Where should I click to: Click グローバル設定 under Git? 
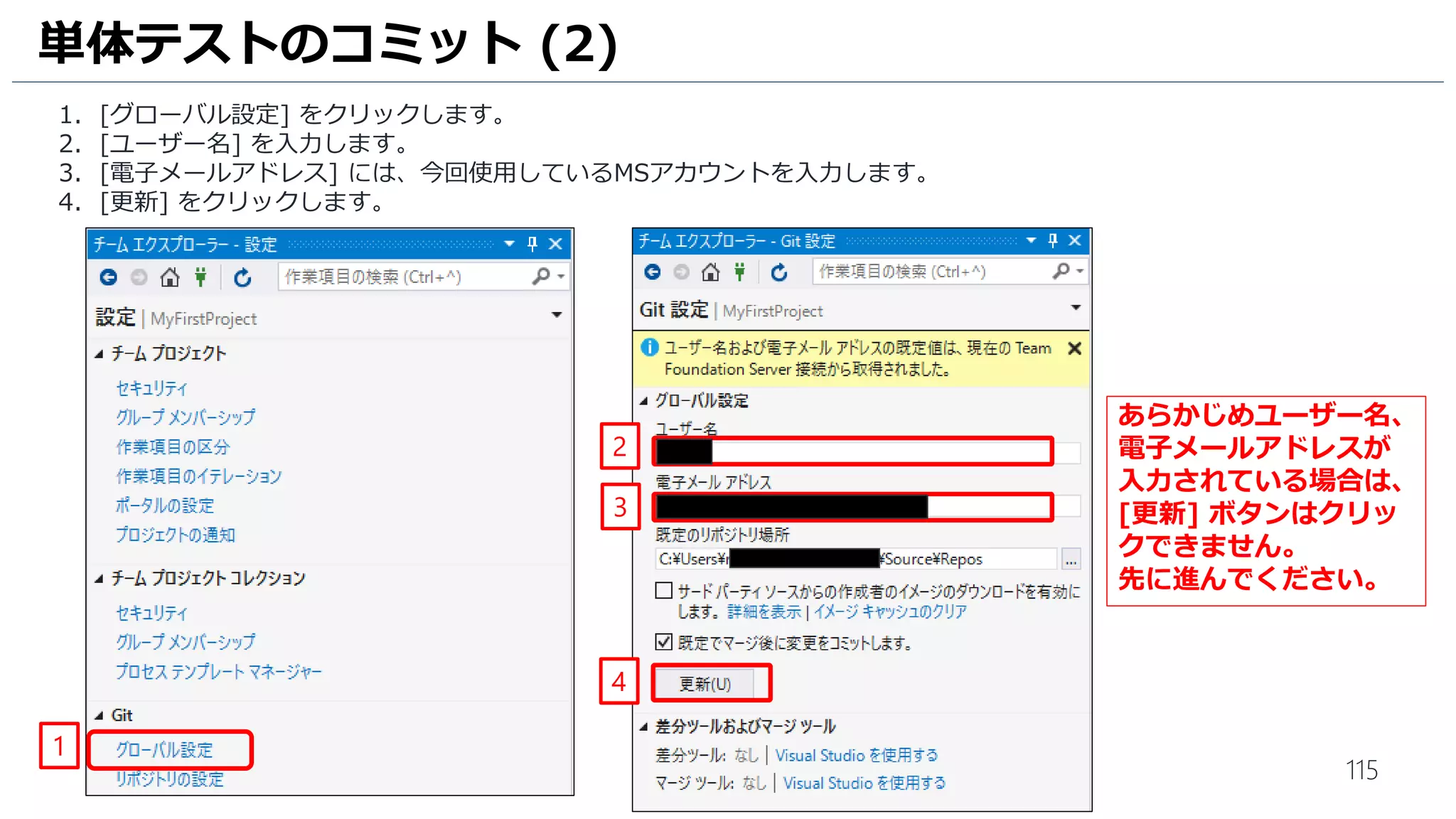coord(164,750)
